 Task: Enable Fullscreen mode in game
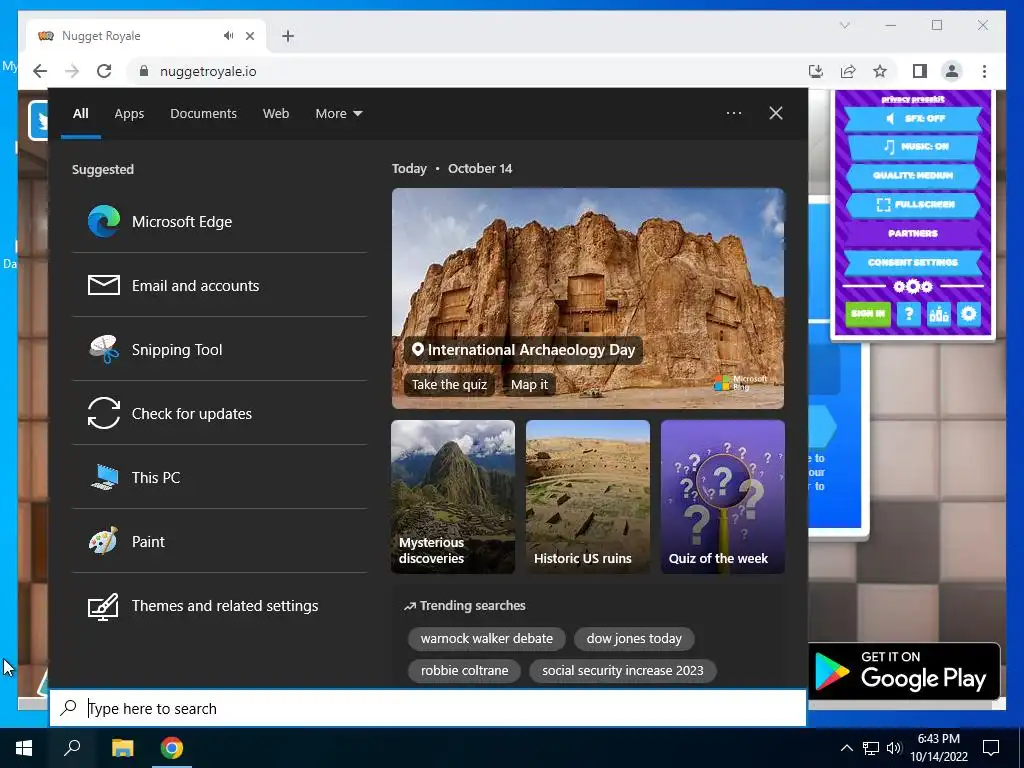(x=913, y=204)
